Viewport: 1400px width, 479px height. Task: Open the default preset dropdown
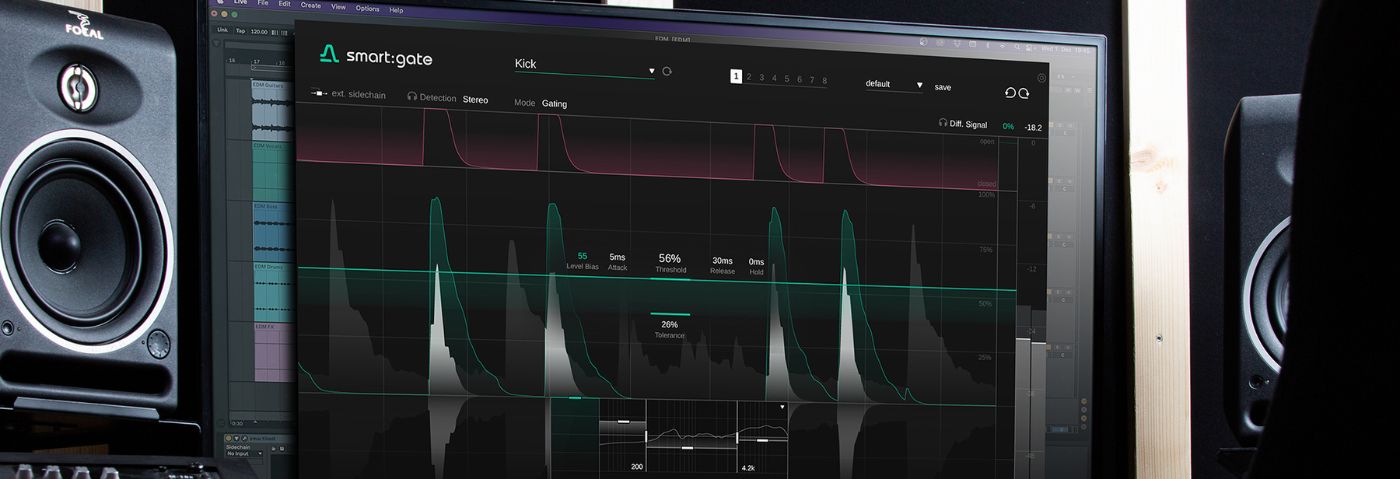(x=894, y=86)
